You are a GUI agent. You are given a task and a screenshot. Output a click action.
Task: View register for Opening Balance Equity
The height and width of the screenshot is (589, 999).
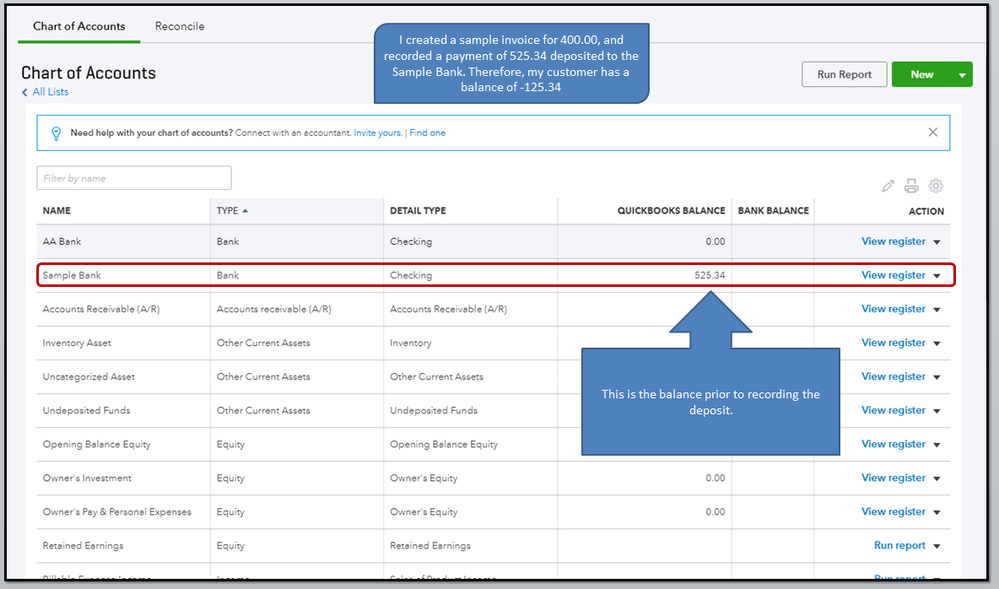(893, 444)
